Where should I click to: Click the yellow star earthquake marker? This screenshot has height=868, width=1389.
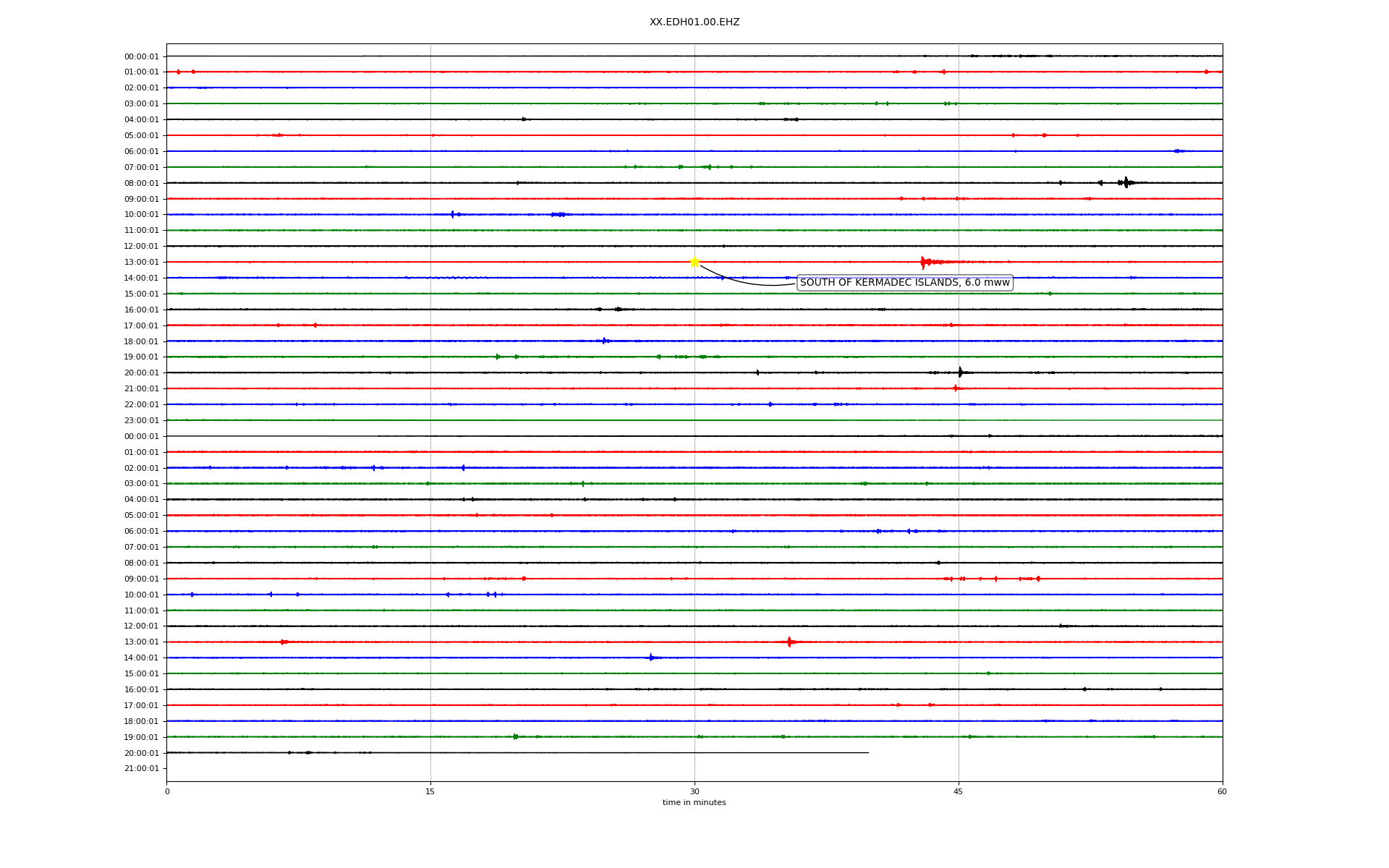click(x=694, y=262)
